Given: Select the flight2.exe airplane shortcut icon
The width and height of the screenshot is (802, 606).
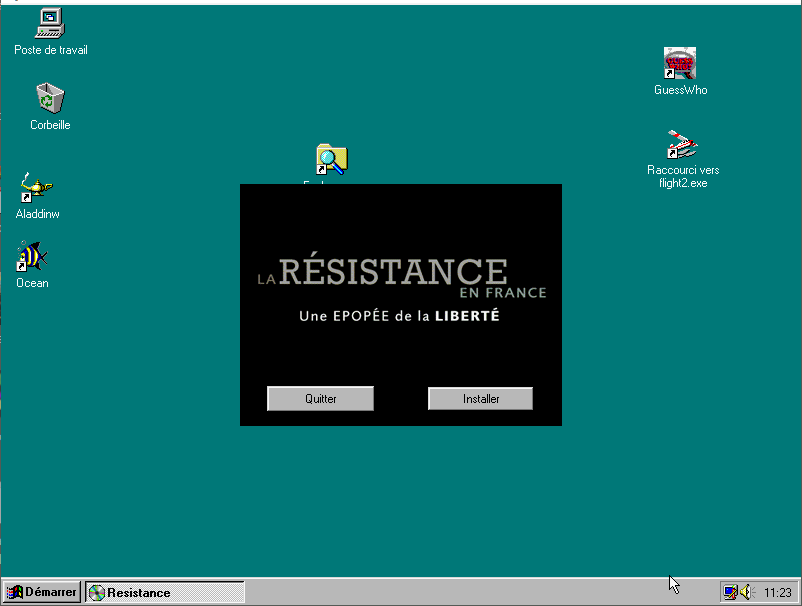Looking at the screenshot, I should coord(682,145).
